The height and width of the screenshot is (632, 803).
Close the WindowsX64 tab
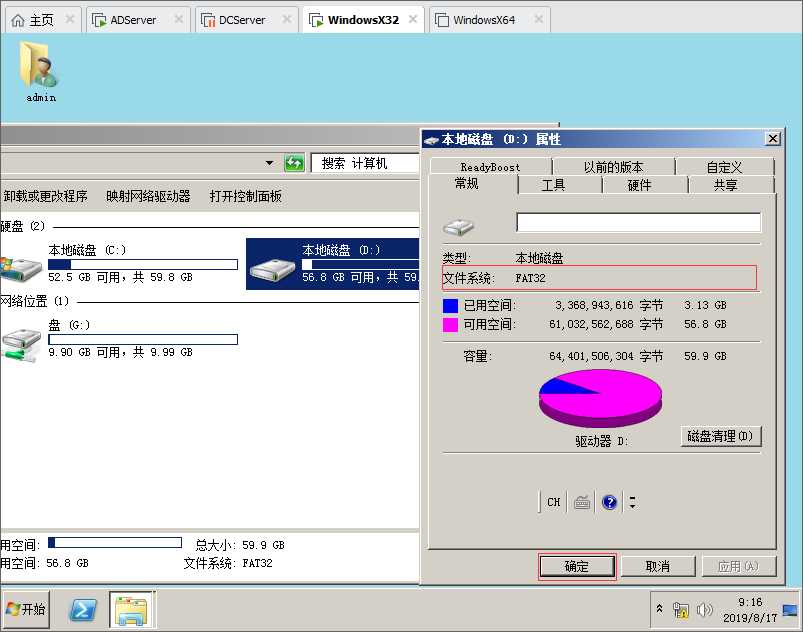click(x=539, y=19)
